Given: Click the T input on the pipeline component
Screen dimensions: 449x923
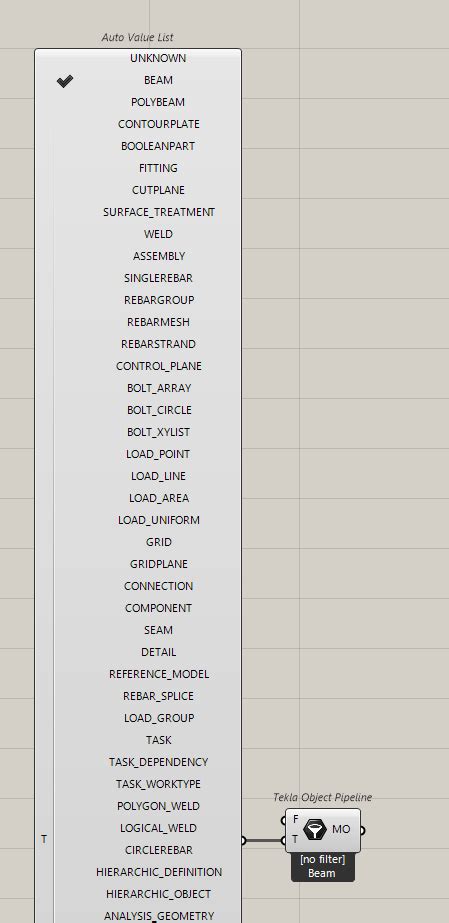Looking at the screenshot, I should click(x=295, y=839).
